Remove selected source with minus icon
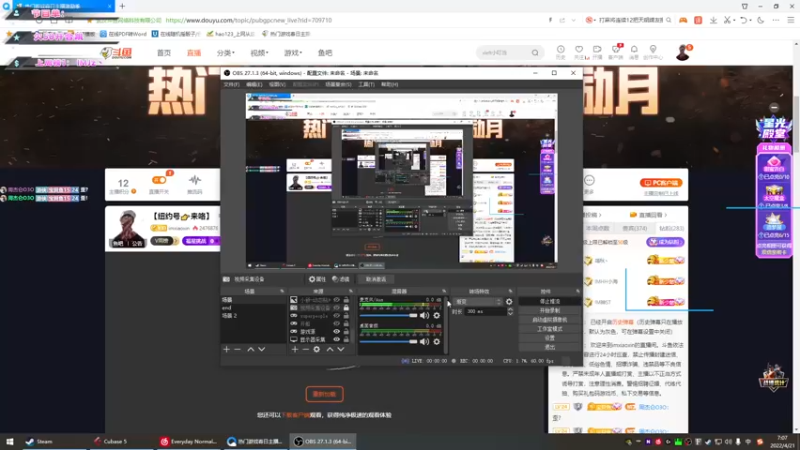 click(305, 349)
